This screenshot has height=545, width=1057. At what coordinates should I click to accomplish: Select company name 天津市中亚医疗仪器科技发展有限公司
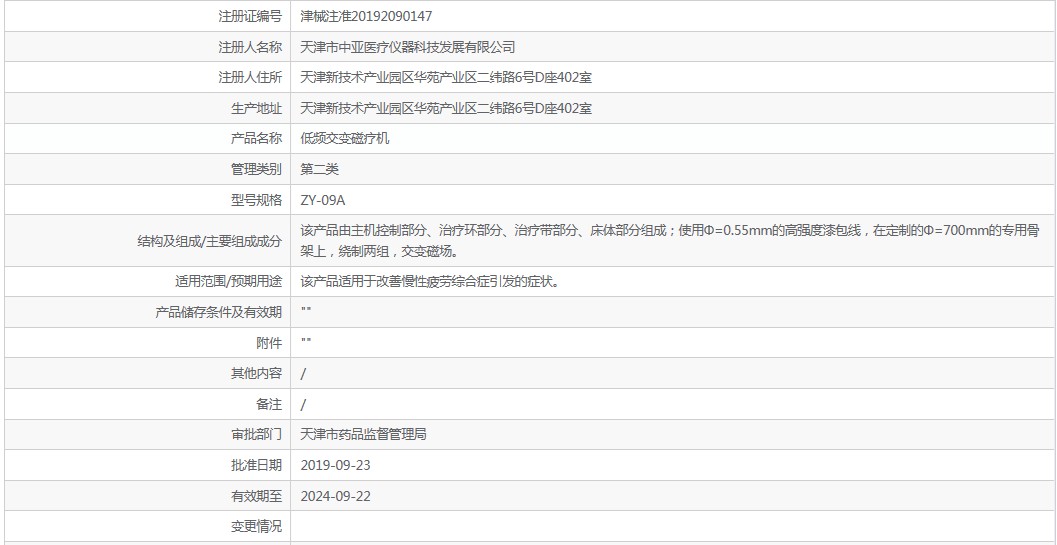coord(408,47)
